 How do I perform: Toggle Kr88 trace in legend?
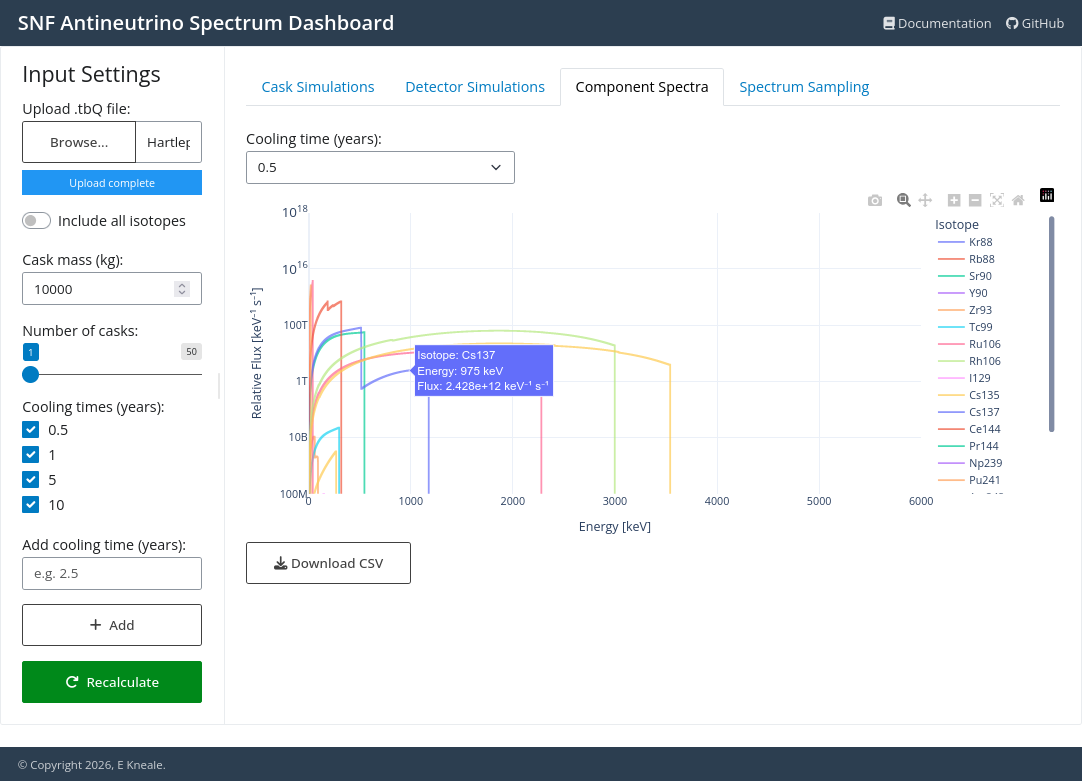[965, 242]
